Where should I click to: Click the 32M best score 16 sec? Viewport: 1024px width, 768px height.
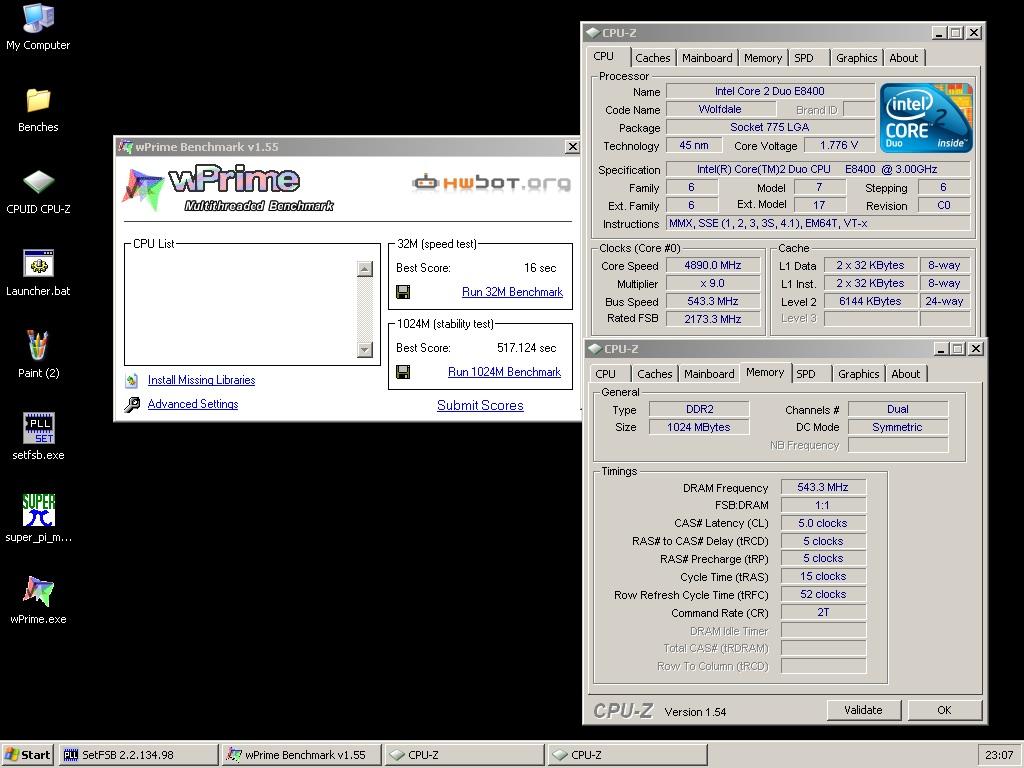click(x=540, y=268)
